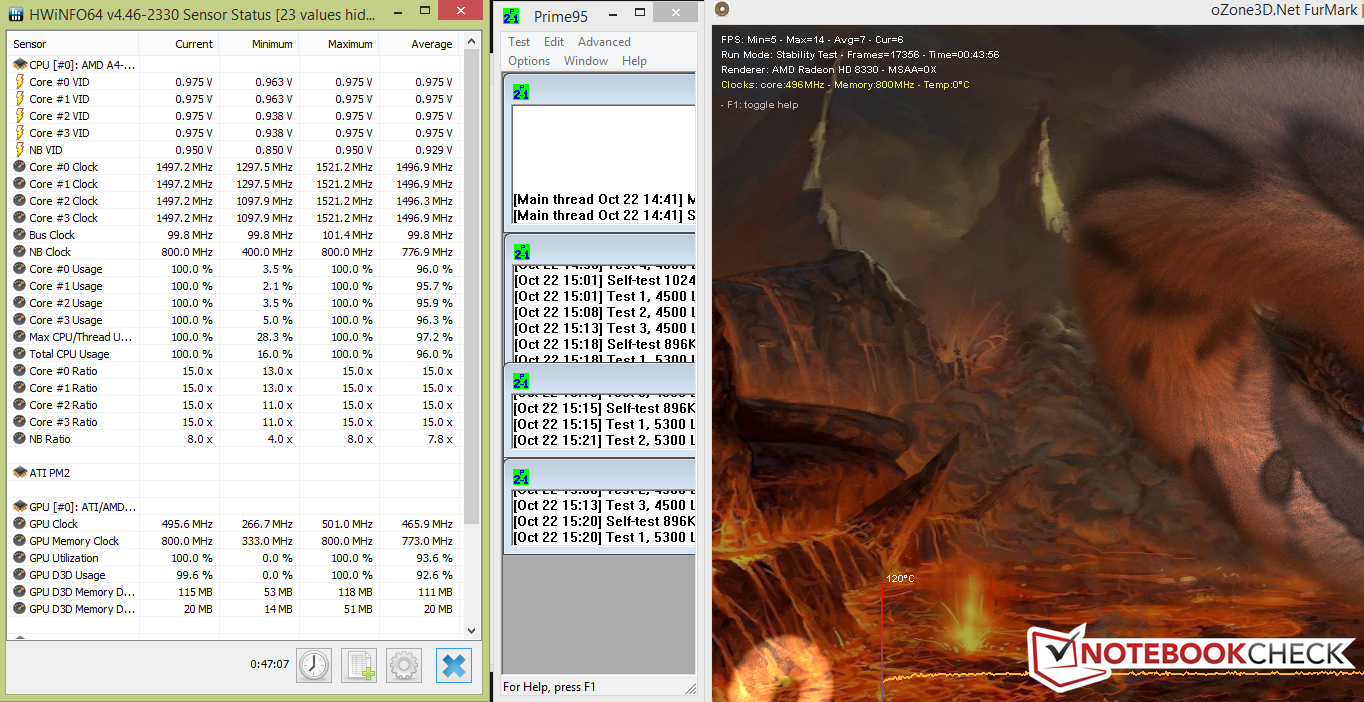Click the chip icon beside ATI PM2
Image resolution: width=1364 pixels, height=702 pixels.
click(20, 473)
